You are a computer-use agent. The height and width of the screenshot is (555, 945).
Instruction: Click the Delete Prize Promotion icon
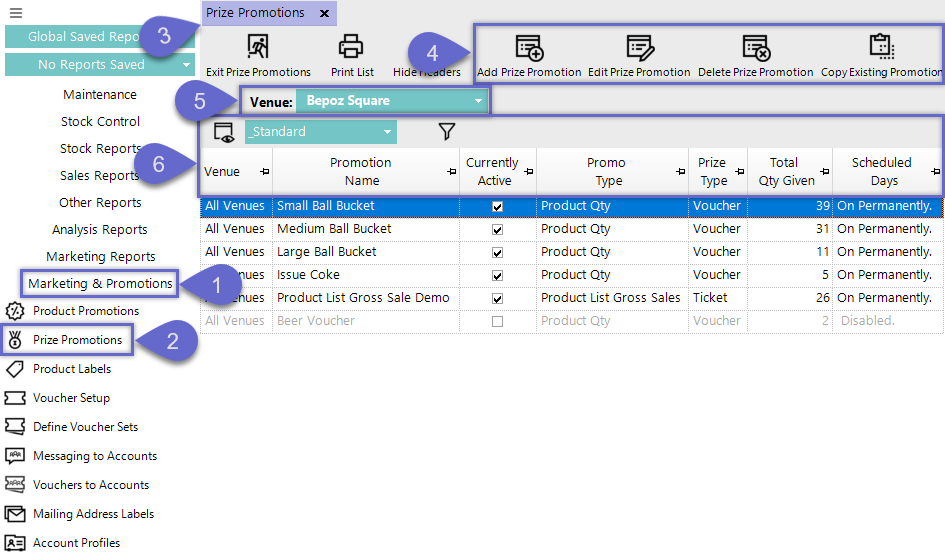[755, 47]
